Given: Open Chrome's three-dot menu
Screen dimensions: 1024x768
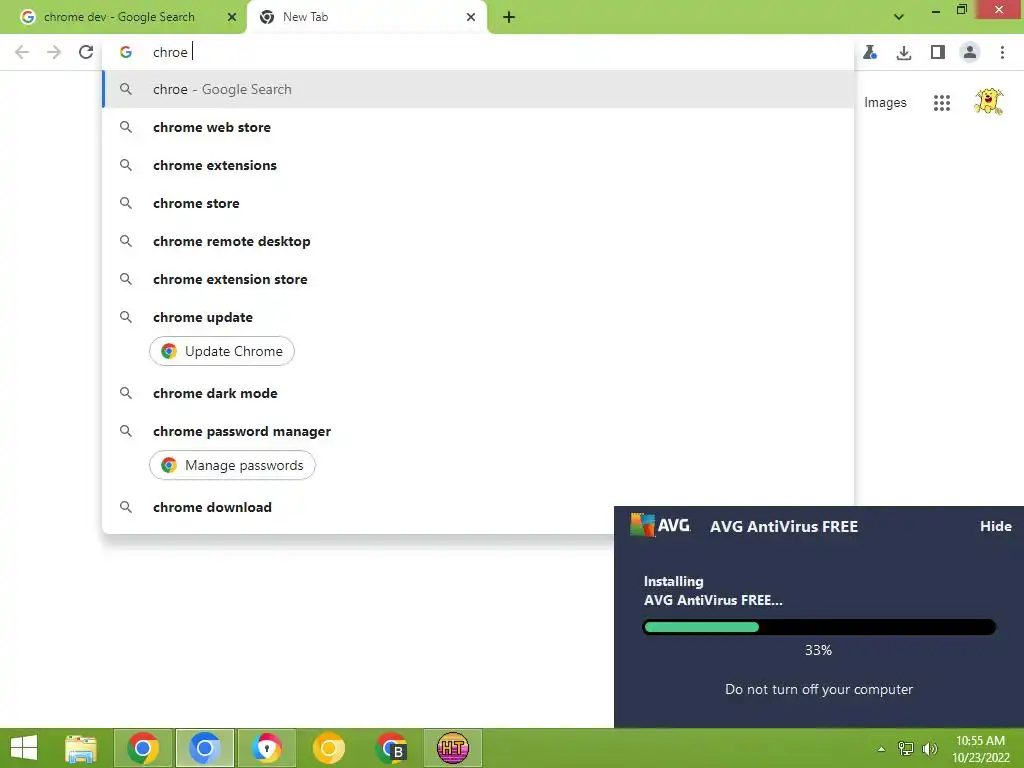Looking at the screenshot, I should pos(1002,52).
